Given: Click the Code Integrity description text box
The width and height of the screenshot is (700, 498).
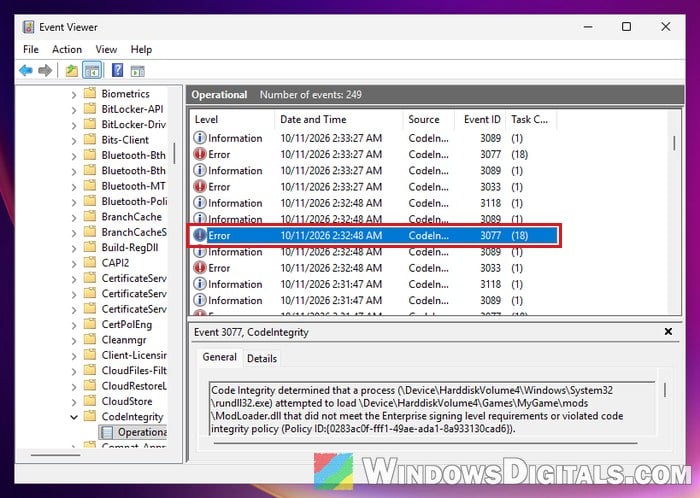Looking at the screenshot, I should tap(432, 408).
